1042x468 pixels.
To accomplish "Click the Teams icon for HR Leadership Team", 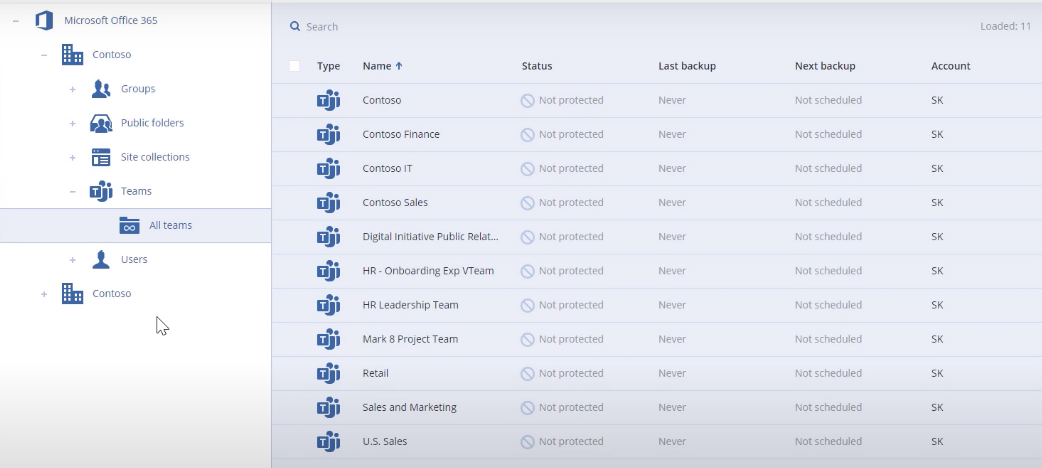I will click(328, 305).
